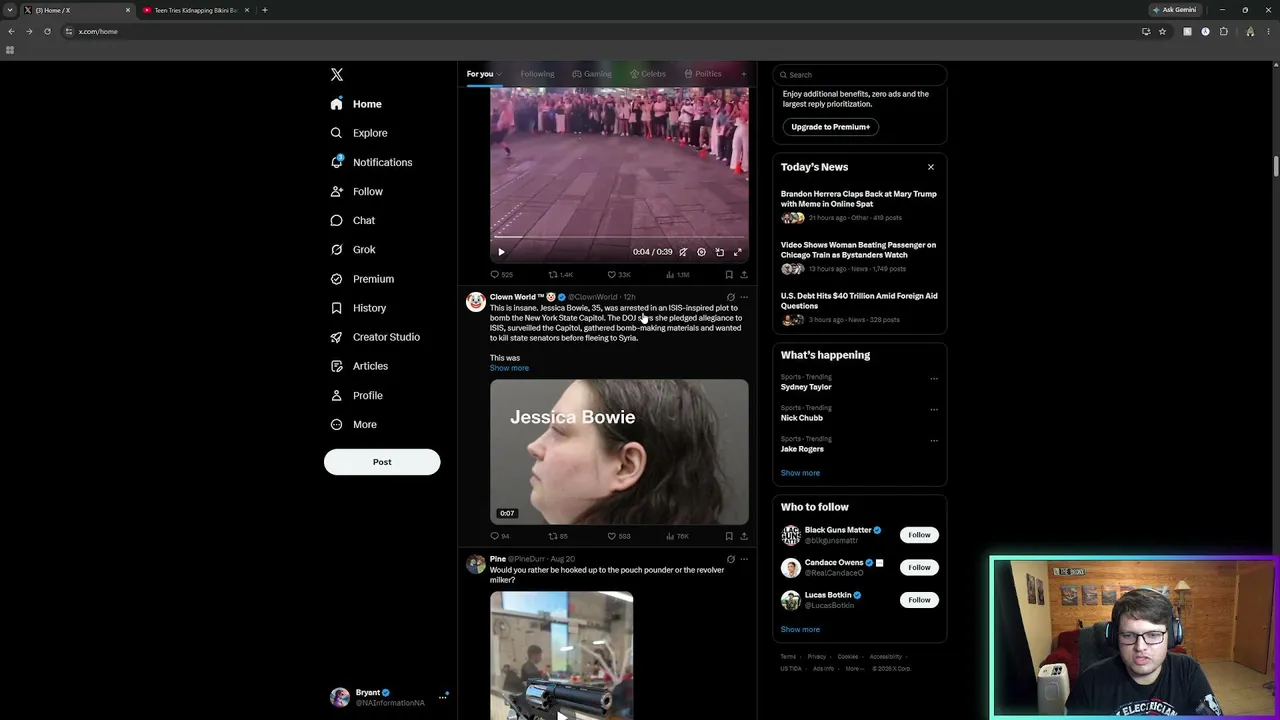Unmute the 0:39 video

tap(683, 252)
